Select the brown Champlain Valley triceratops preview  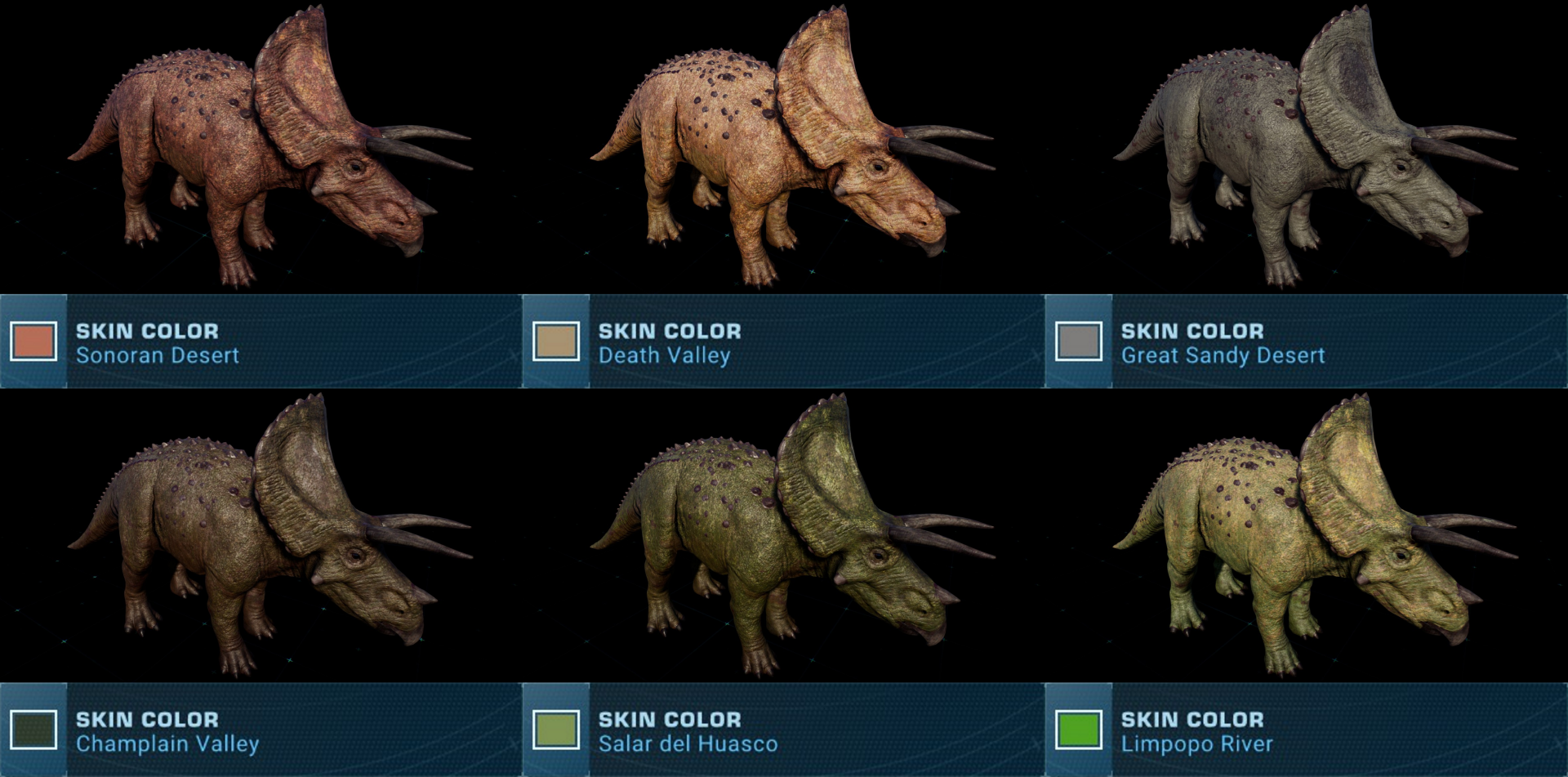coord(269,535)
